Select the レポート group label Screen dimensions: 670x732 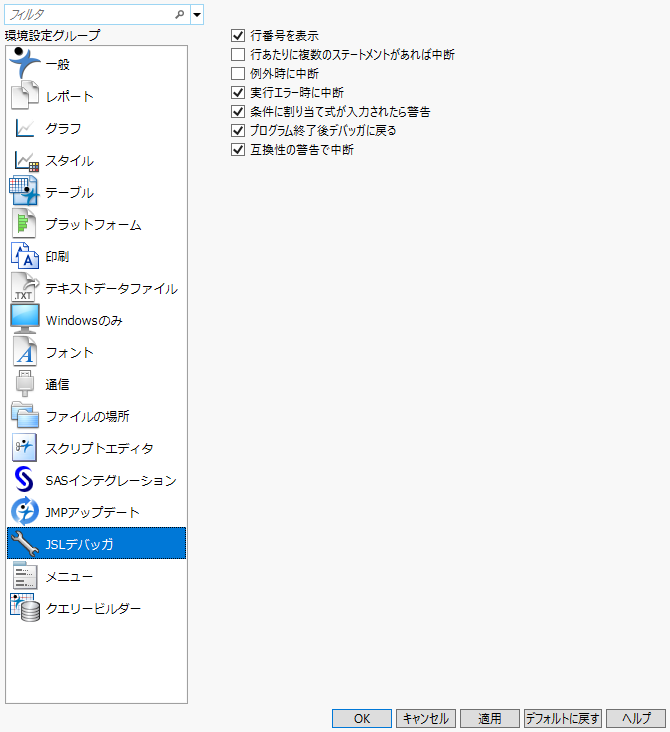pyautogui.click(x=70, y=96)
